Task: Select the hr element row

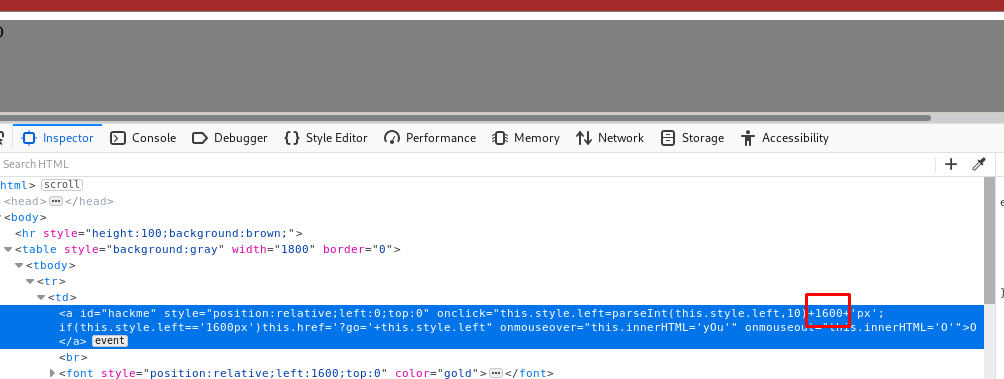Action: [492, 233]
